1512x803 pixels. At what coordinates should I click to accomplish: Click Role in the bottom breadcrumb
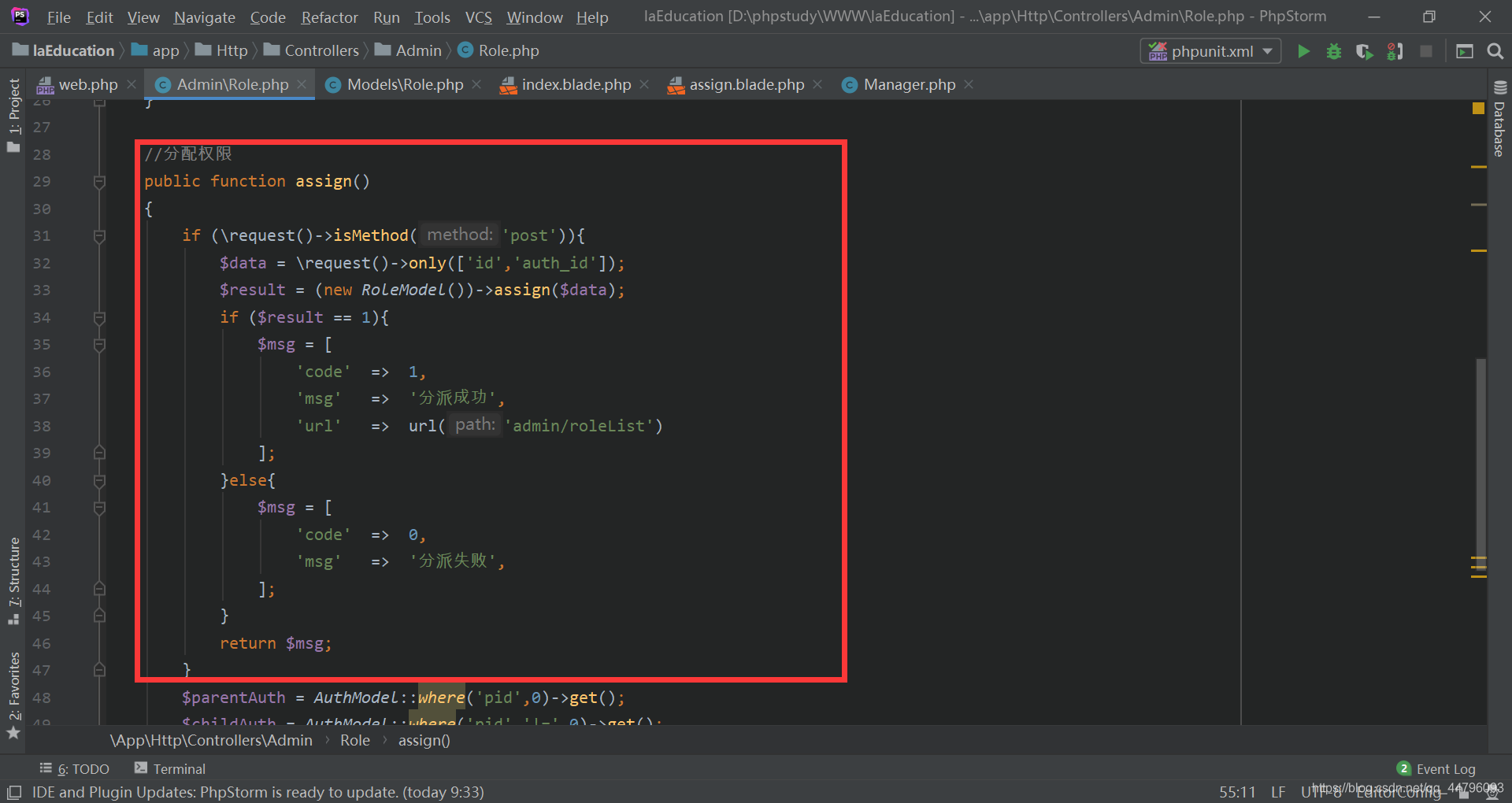pos(355,741)
